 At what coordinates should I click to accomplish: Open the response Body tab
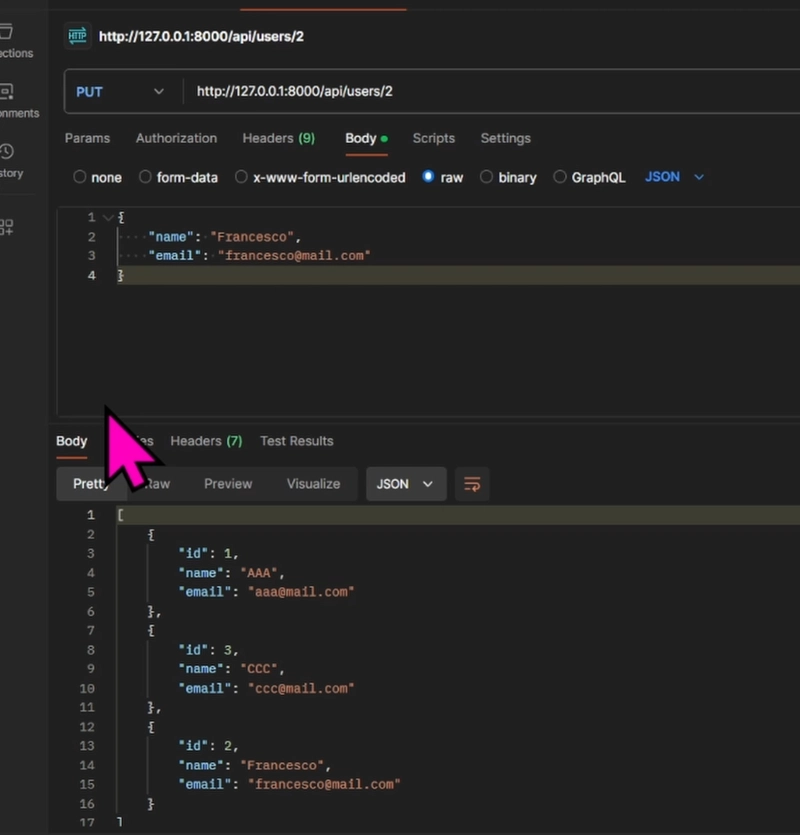pos(71,441)
